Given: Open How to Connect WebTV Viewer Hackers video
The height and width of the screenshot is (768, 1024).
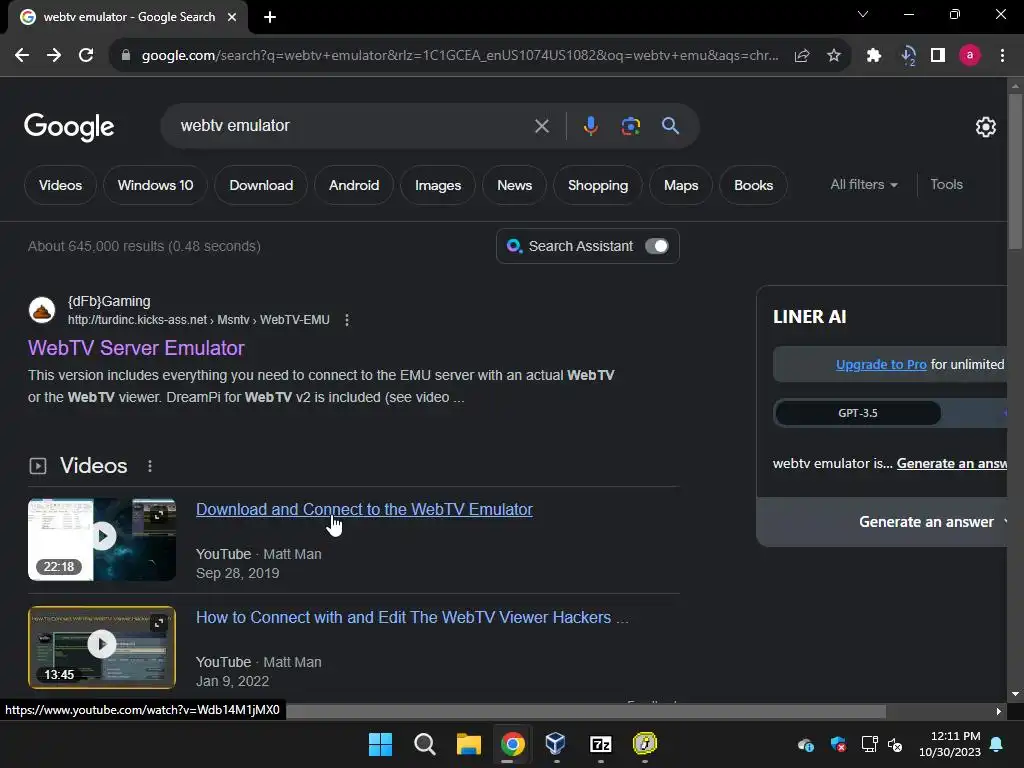Looking at the screenshot, I should (412, 618).
